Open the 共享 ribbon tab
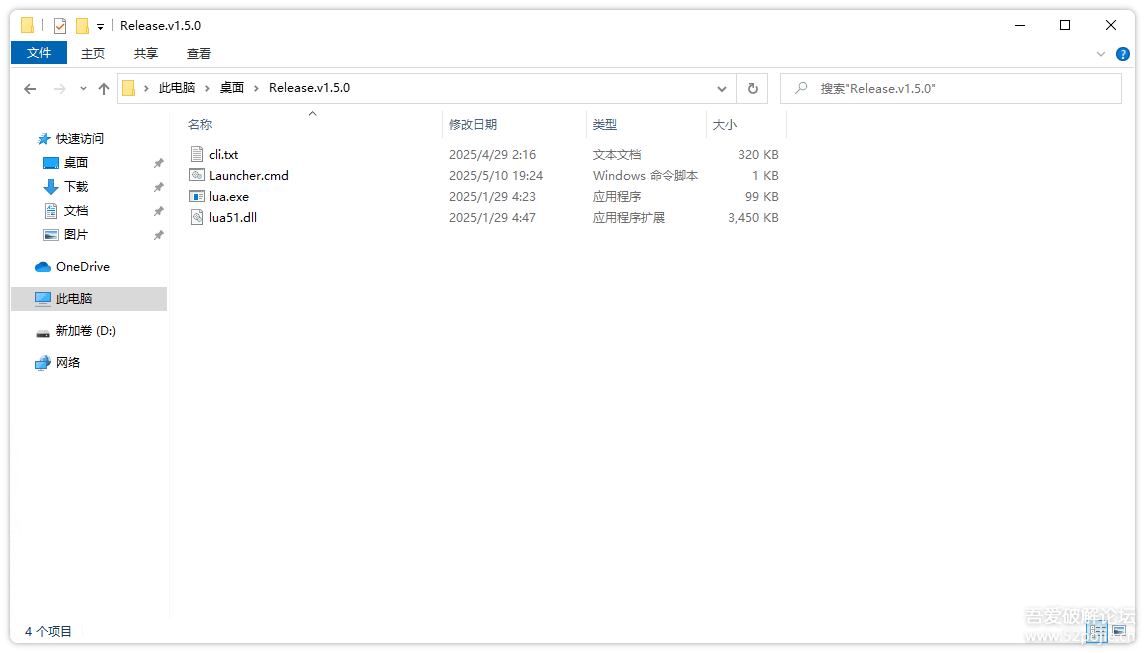Screen dimensions: 1145x653 coord(146,54)
